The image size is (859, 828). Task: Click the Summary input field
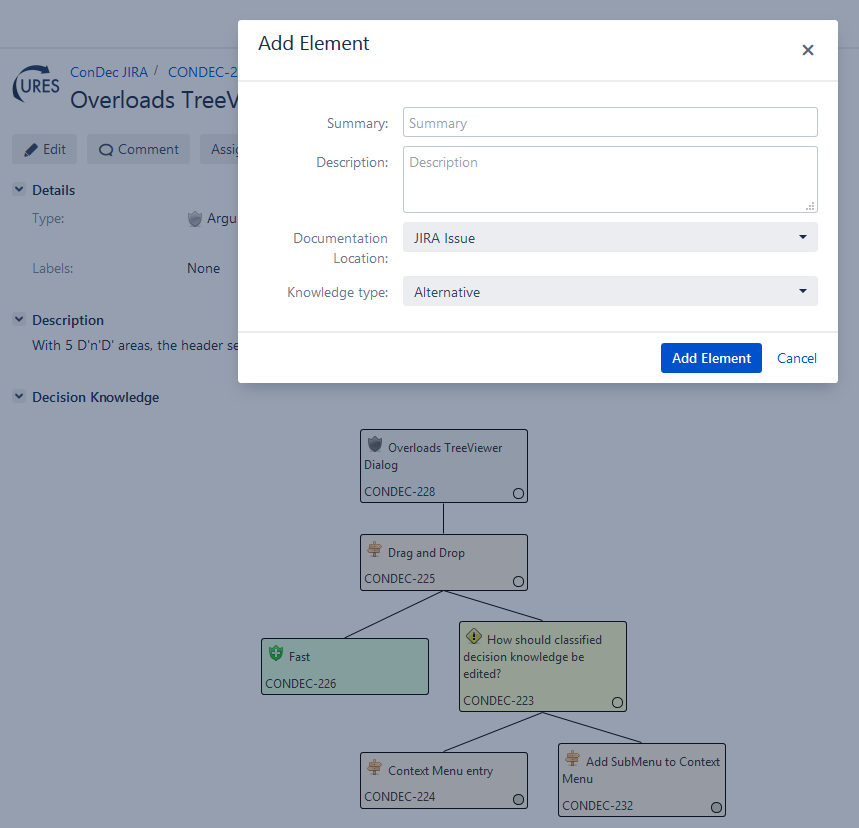click(x=610, y=122)
